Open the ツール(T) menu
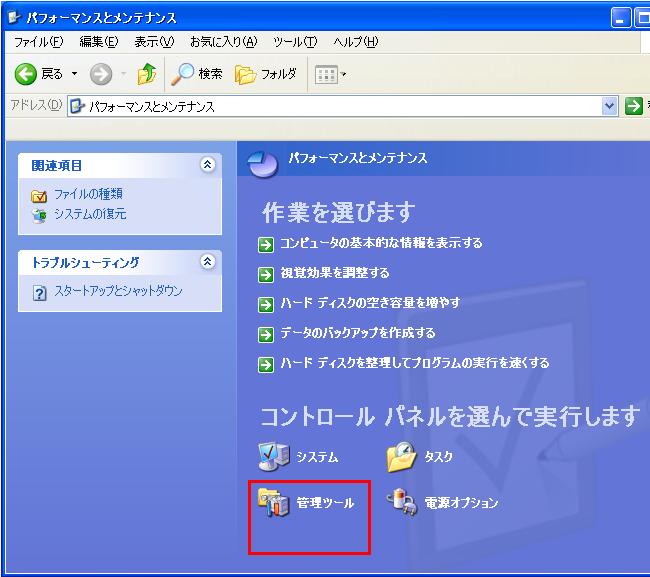This screenshot has height=577, width=650. point(295,42)
